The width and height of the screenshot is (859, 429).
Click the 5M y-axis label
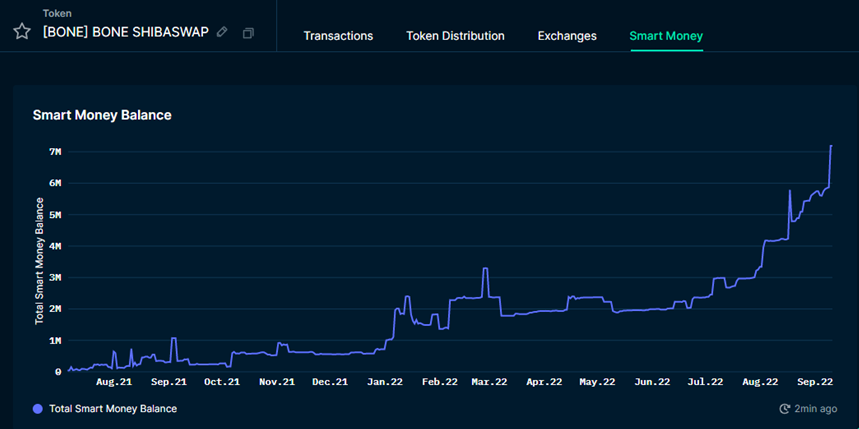[55, 215]
